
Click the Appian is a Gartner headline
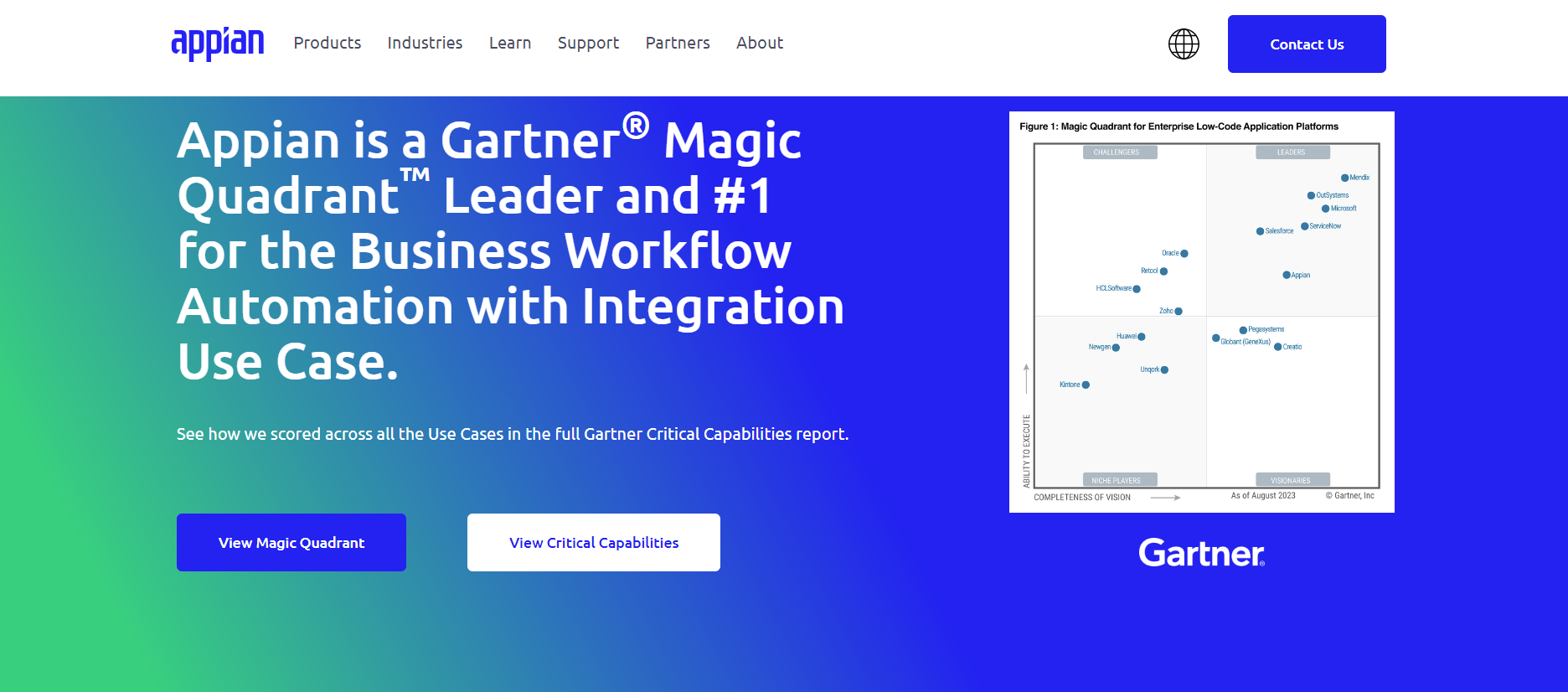pos(511,250)
